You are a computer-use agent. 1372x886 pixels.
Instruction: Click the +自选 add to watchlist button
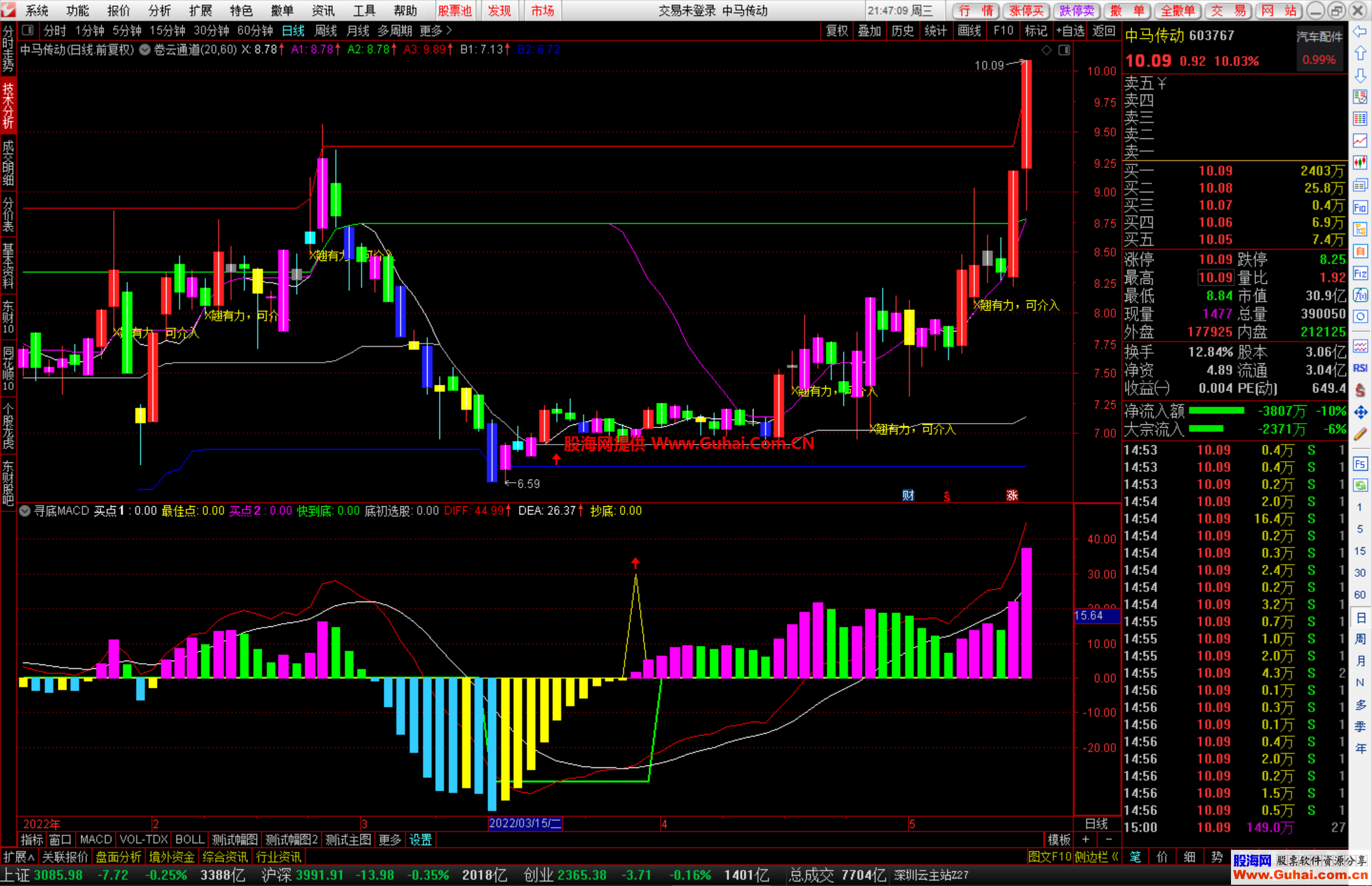coord(1070,30)
